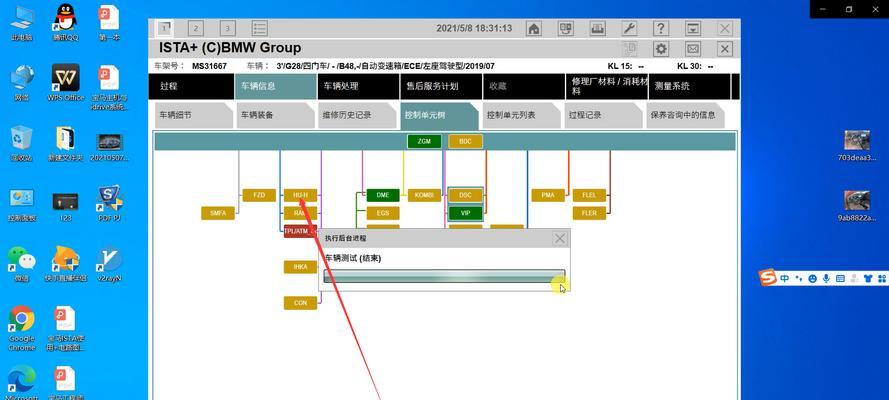889x400 pixels.
Task: Open the 修理厂材料 / 消耗材料 menu
Action: [x=607, y=86]
